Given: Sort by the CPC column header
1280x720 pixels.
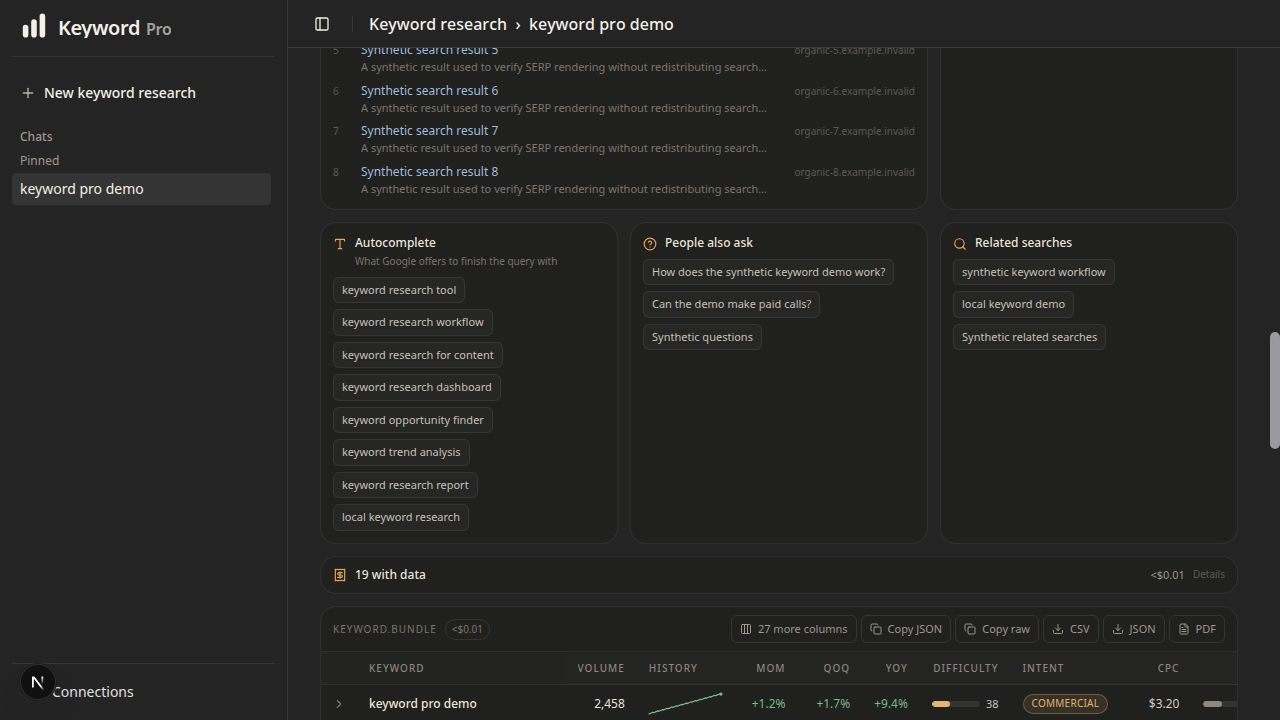Looking at the screenshot, I should click(x=1168, y=668).
